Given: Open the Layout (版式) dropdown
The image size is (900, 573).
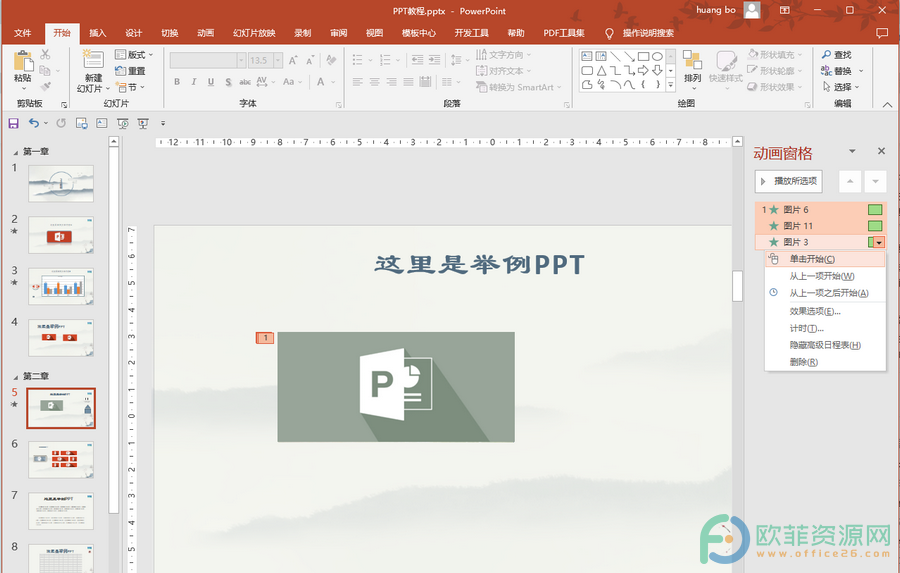Looking at the screenshot, I should pyautogui.click(x=134, y=55).
